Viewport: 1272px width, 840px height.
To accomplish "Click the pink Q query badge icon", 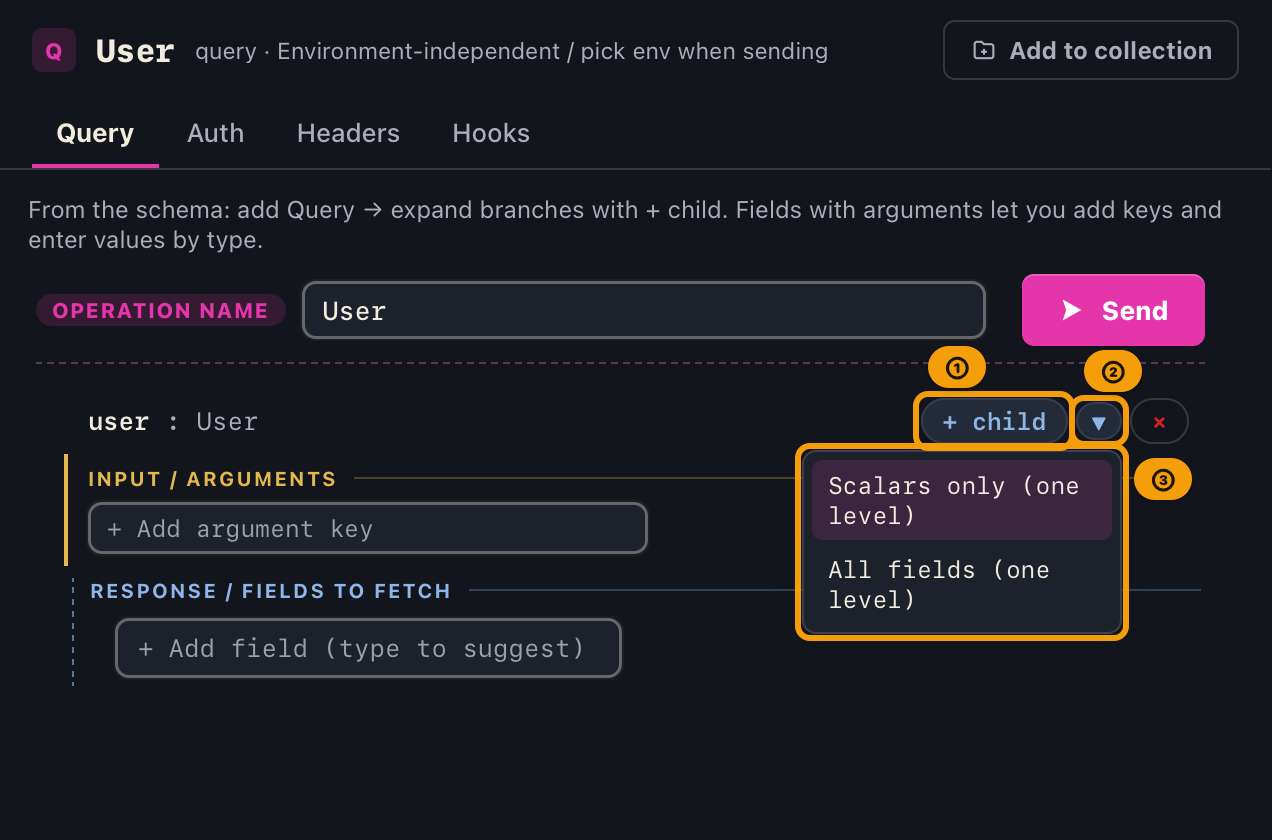I will (x=54, y=50).
